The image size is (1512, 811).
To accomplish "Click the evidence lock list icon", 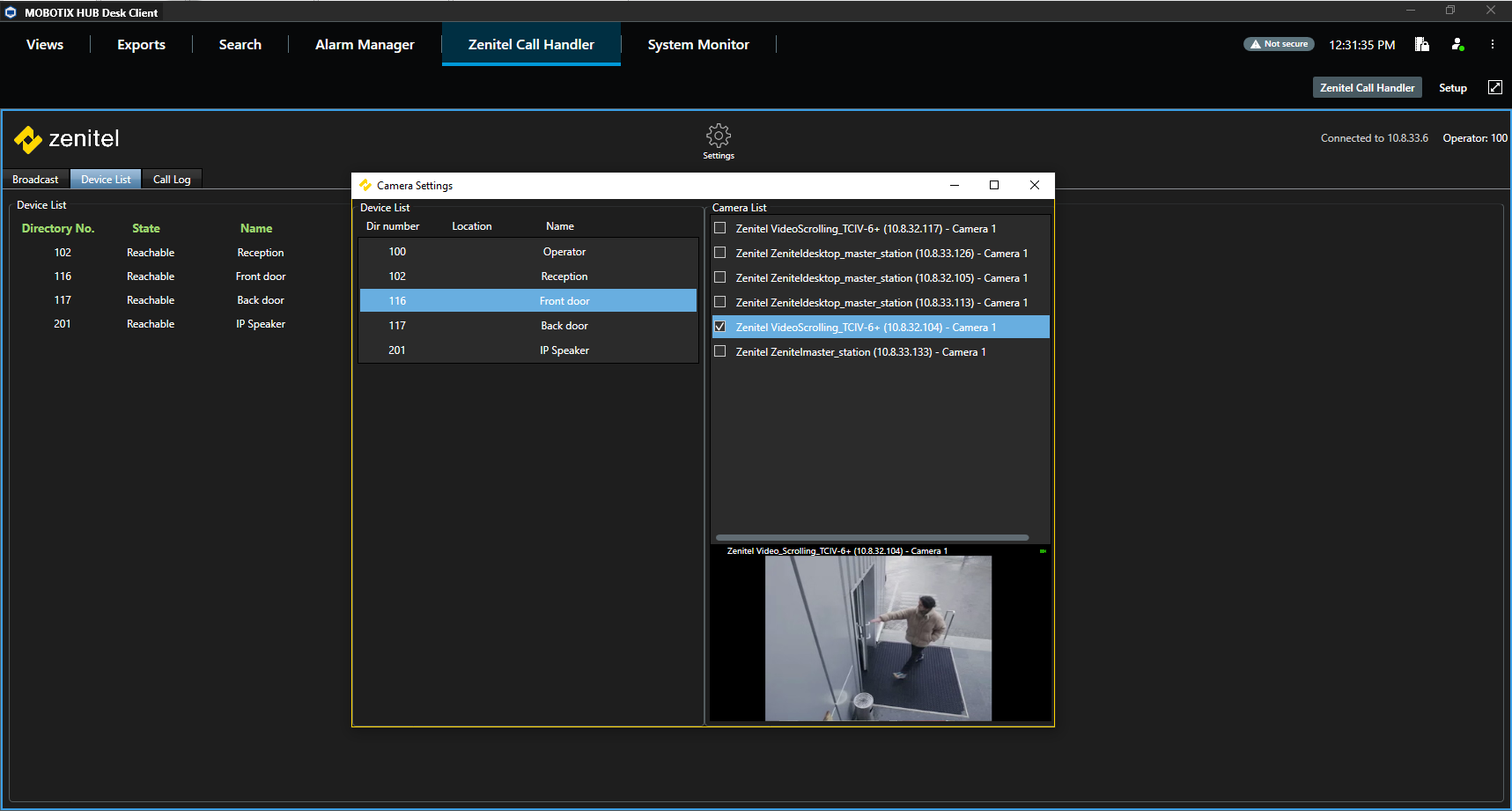I will (x=1421, y=44).
